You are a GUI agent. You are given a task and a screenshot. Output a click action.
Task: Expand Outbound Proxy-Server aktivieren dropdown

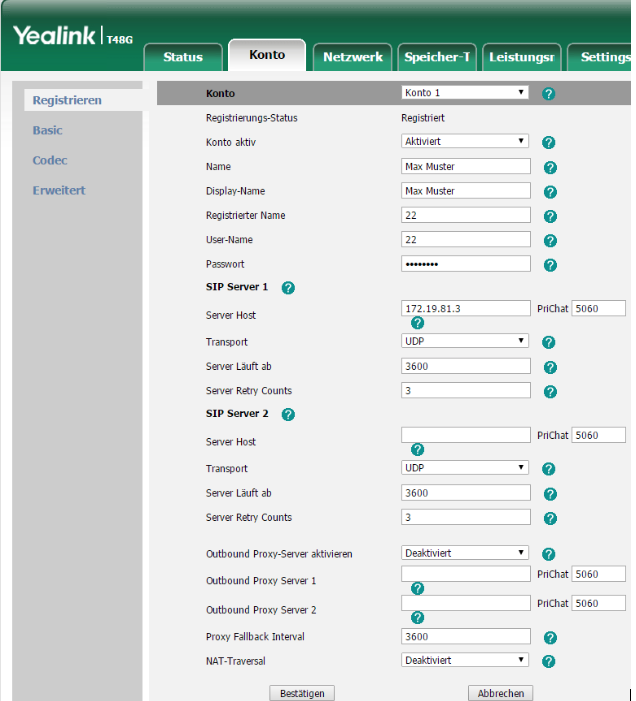click(464, 553)
